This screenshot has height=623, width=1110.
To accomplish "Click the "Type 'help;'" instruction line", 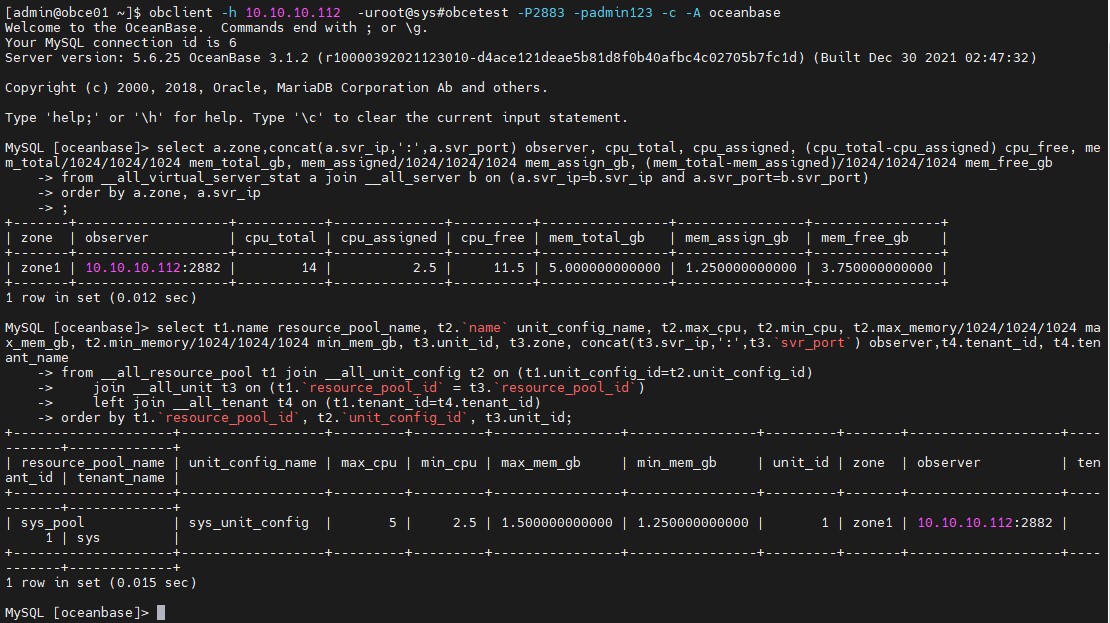I will tap(316, 118).
